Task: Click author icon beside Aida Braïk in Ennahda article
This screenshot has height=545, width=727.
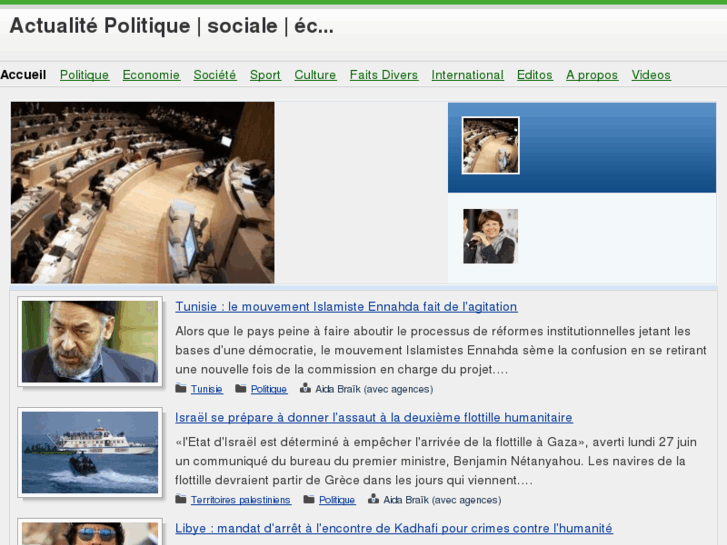Action: (305, 388)
